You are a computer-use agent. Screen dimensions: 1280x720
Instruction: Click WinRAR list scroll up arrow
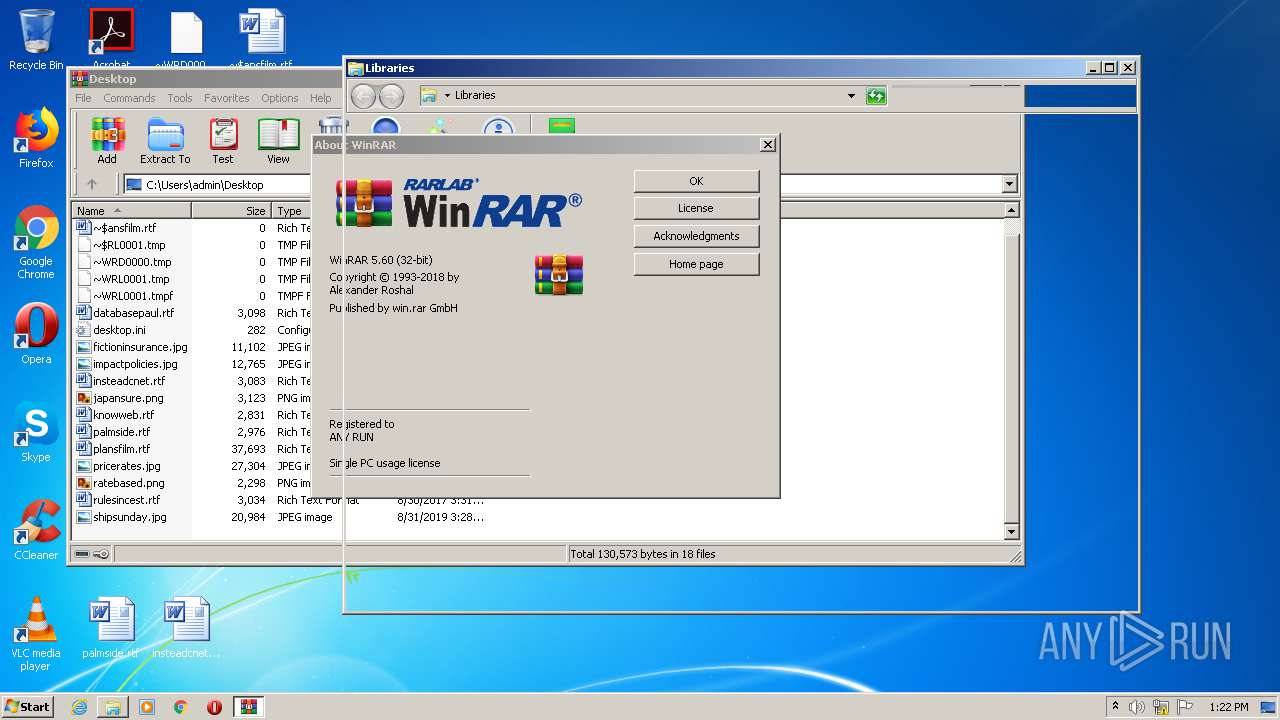click(1011, 211)
